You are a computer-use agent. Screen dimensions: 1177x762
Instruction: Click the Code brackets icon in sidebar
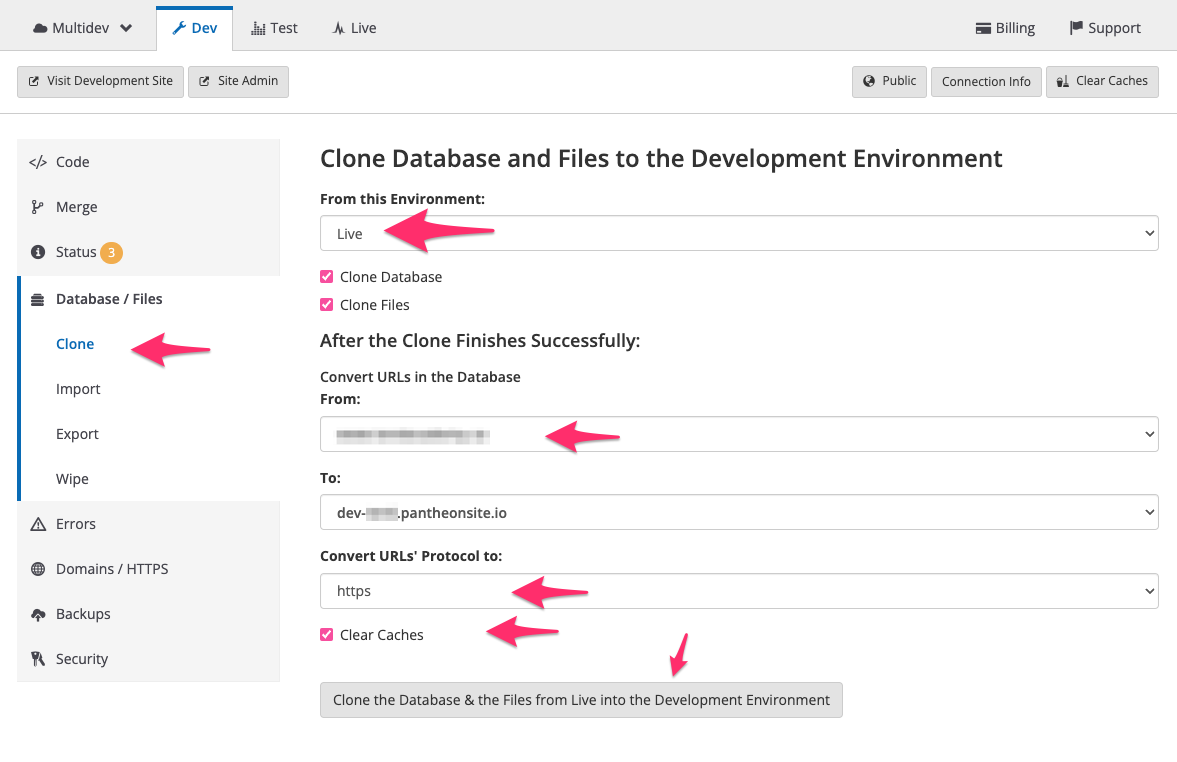pyautogui.click(x=38, y=162)
